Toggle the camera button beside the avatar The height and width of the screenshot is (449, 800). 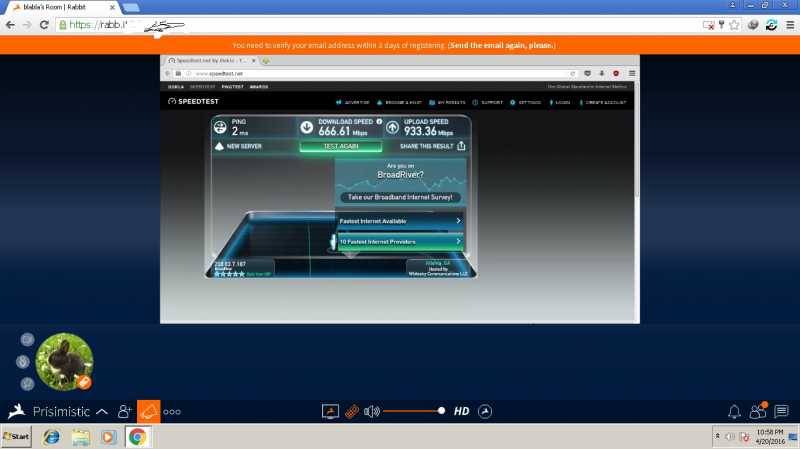tap(27, 339)
